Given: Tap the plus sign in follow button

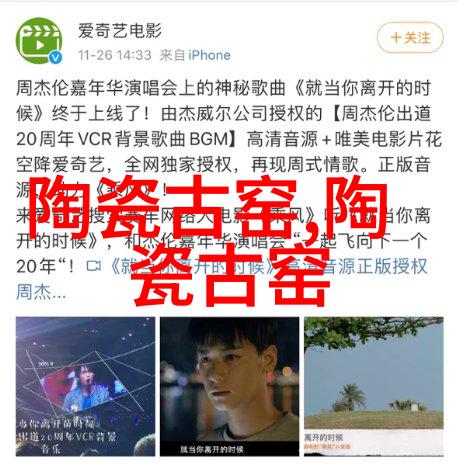Looking at the screenshot, I should tap(396, 37).
